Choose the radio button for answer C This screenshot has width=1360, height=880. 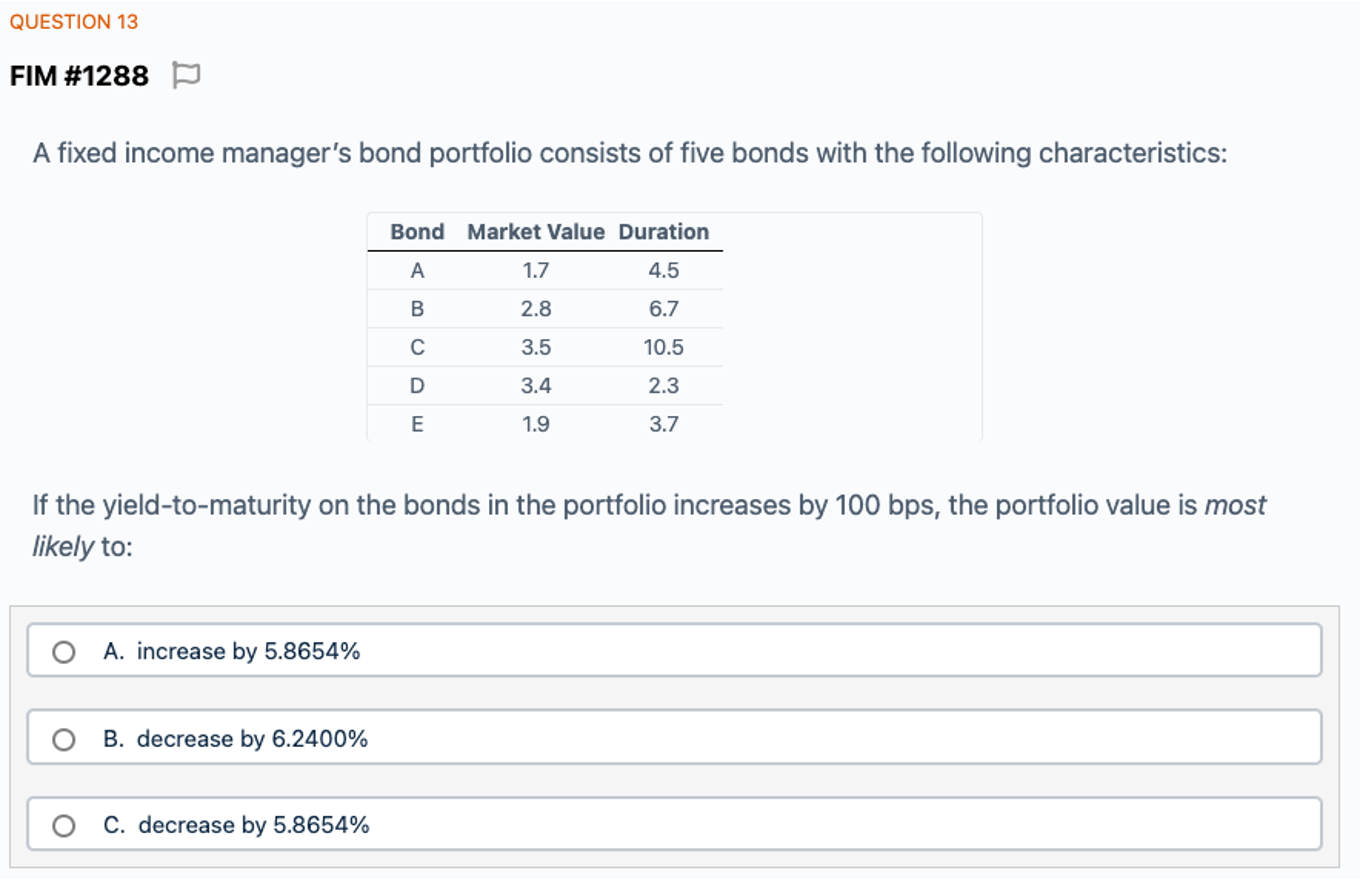(64, 826)
